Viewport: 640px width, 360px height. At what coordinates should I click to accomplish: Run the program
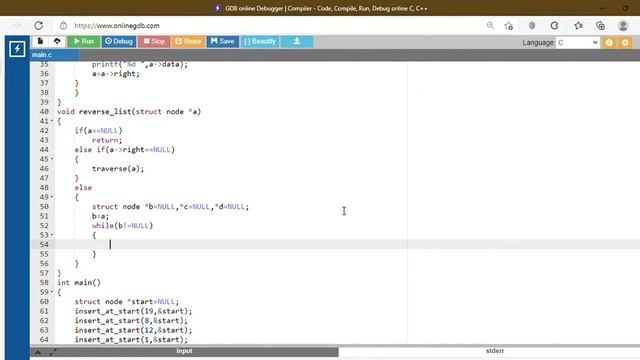coord(84,41)
